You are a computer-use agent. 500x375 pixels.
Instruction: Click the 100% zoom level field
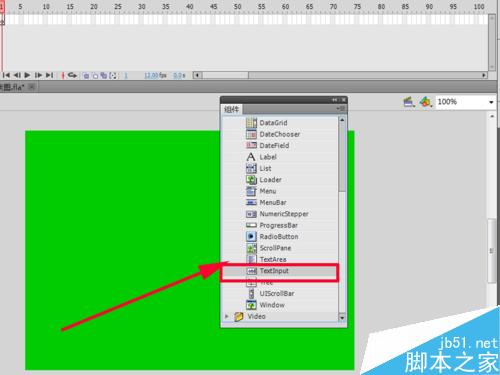[x=462, y=102]
